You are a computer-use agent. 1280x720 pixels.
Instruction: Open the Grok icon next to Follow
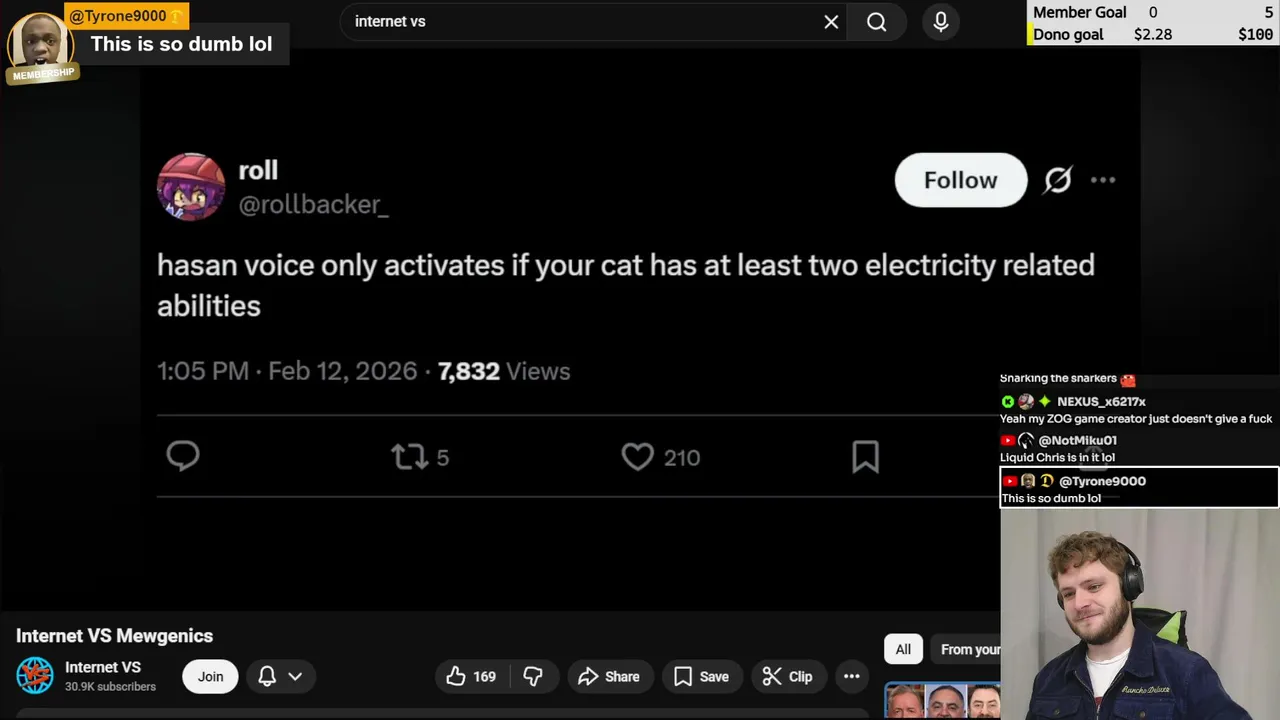point(1058,180)
